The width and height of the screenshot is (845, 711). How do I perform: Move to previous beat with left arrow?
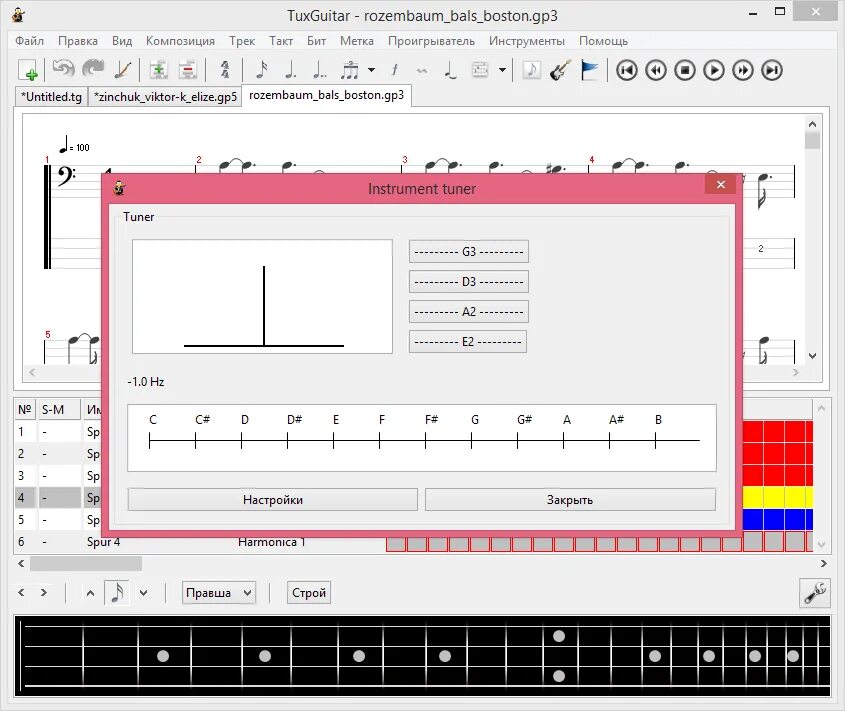coord(21,593)
